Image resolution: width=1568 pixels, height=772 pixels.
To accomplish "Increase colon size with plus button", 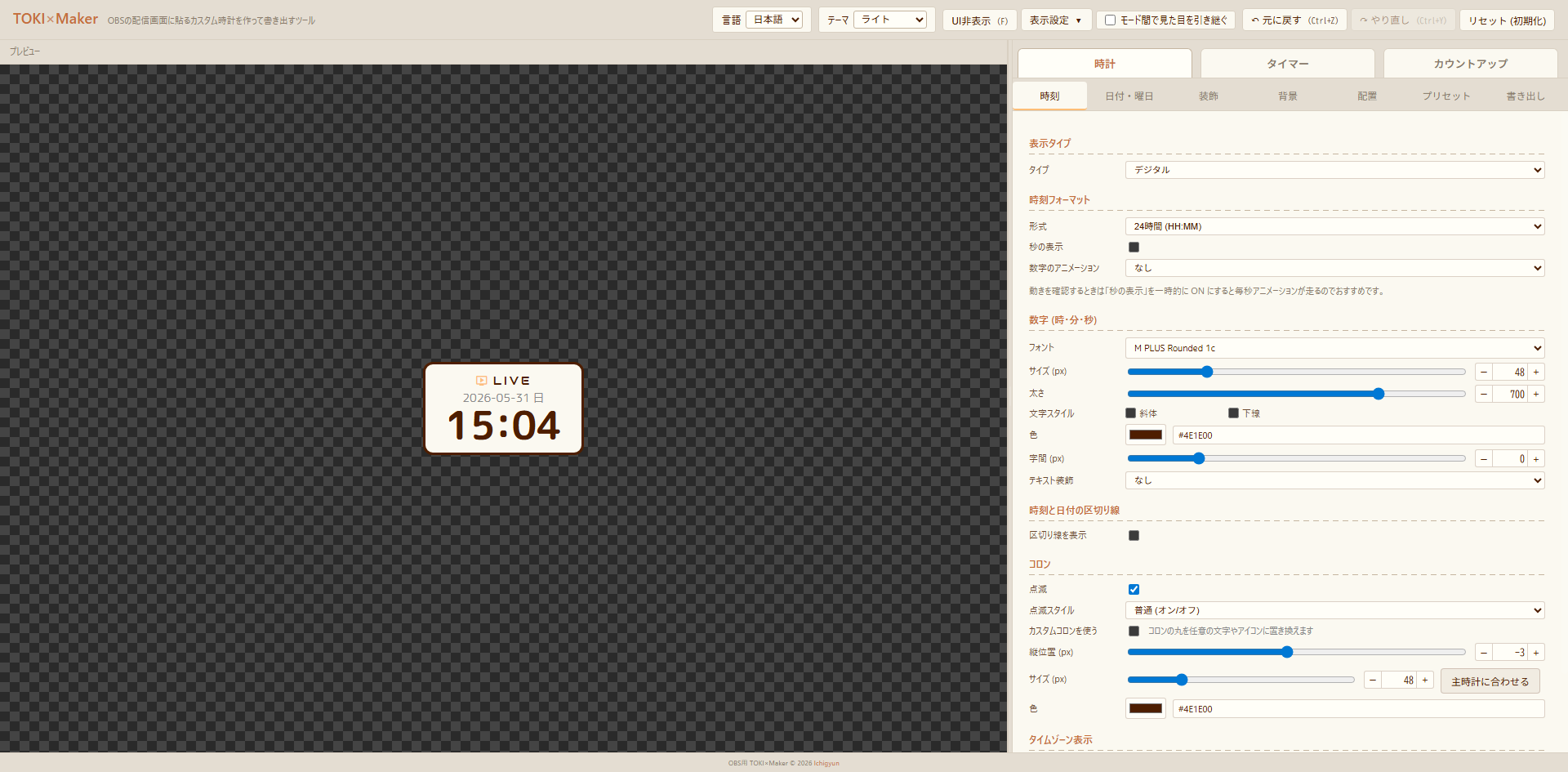I will (x=1425, y=681).
